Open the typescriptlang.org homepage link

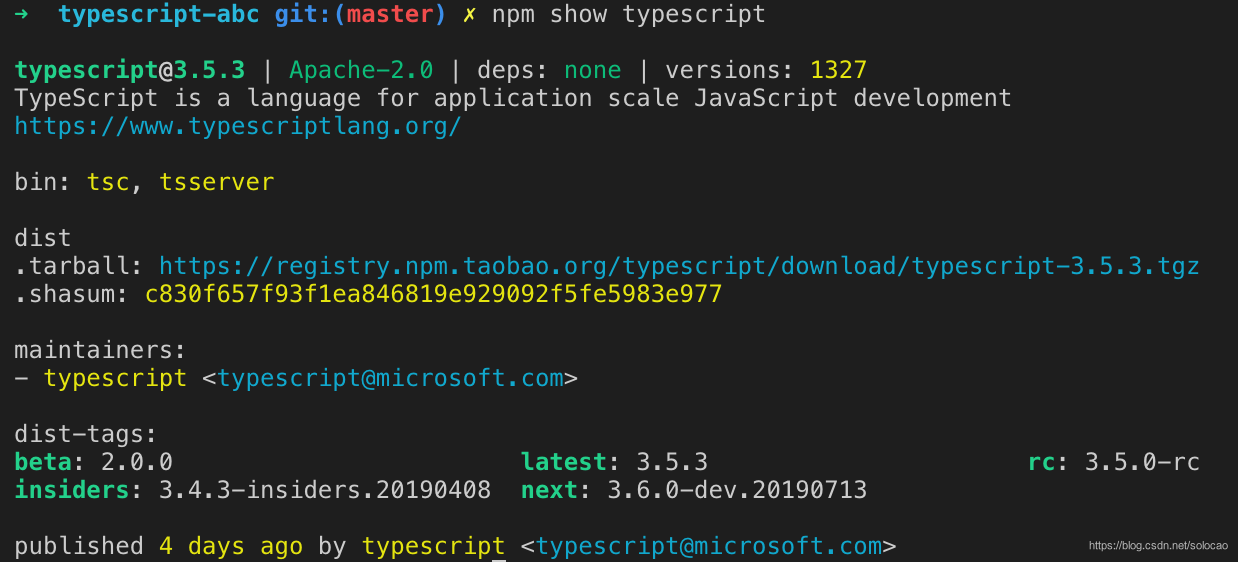pos(238,127)
